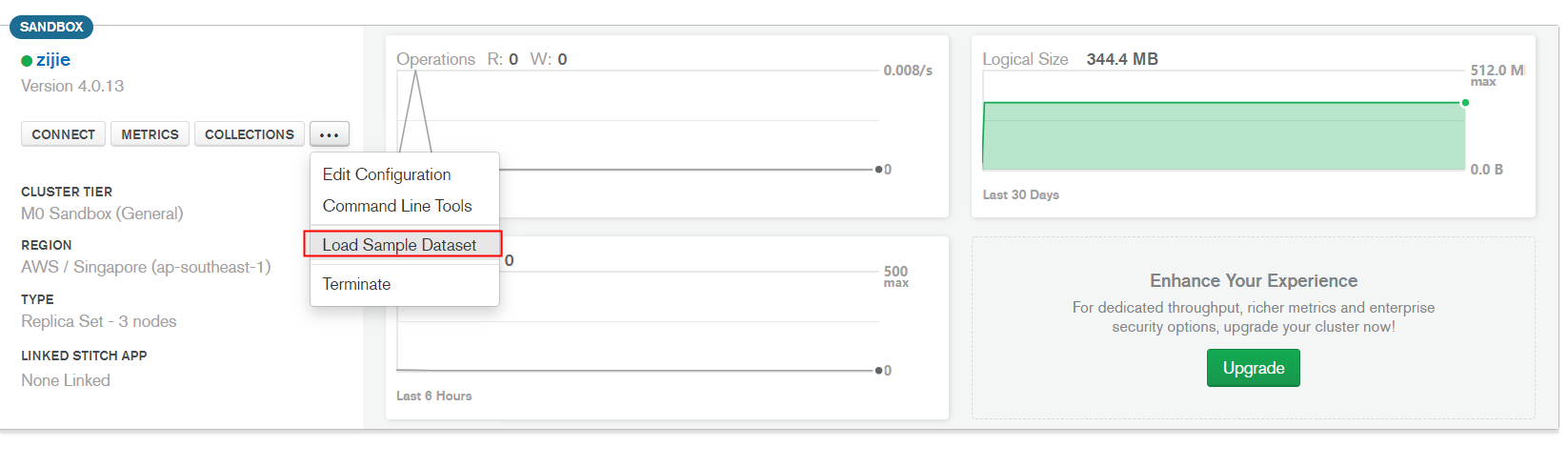Viewport: 1568px width, 468px height.
Task: Click the green Upgrade button
Action: tap(1254, 368)
